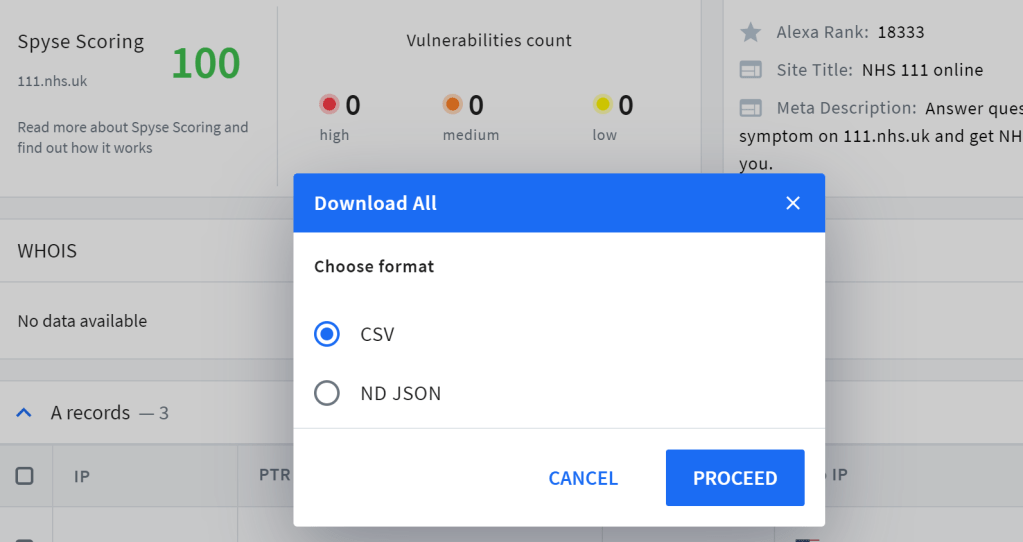Click the red high vulnerability indicator
This screenshot has height=542, width=1023.
pyautogui.click(x=330, y=104)
